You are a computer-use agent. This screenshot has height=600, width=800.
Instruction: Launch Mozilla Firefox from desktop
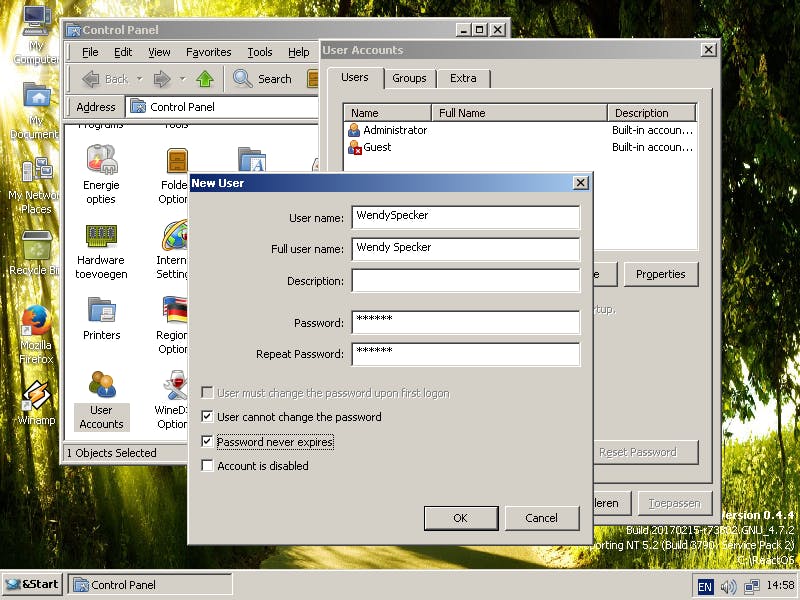[36, 335]
